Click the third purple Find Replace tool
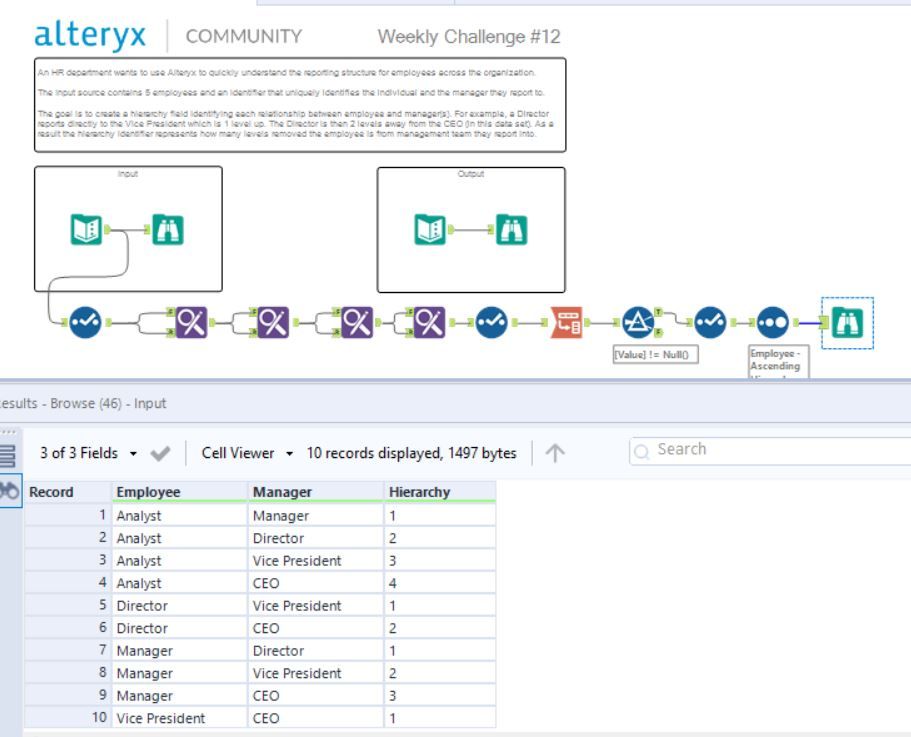 click(357, 322)
